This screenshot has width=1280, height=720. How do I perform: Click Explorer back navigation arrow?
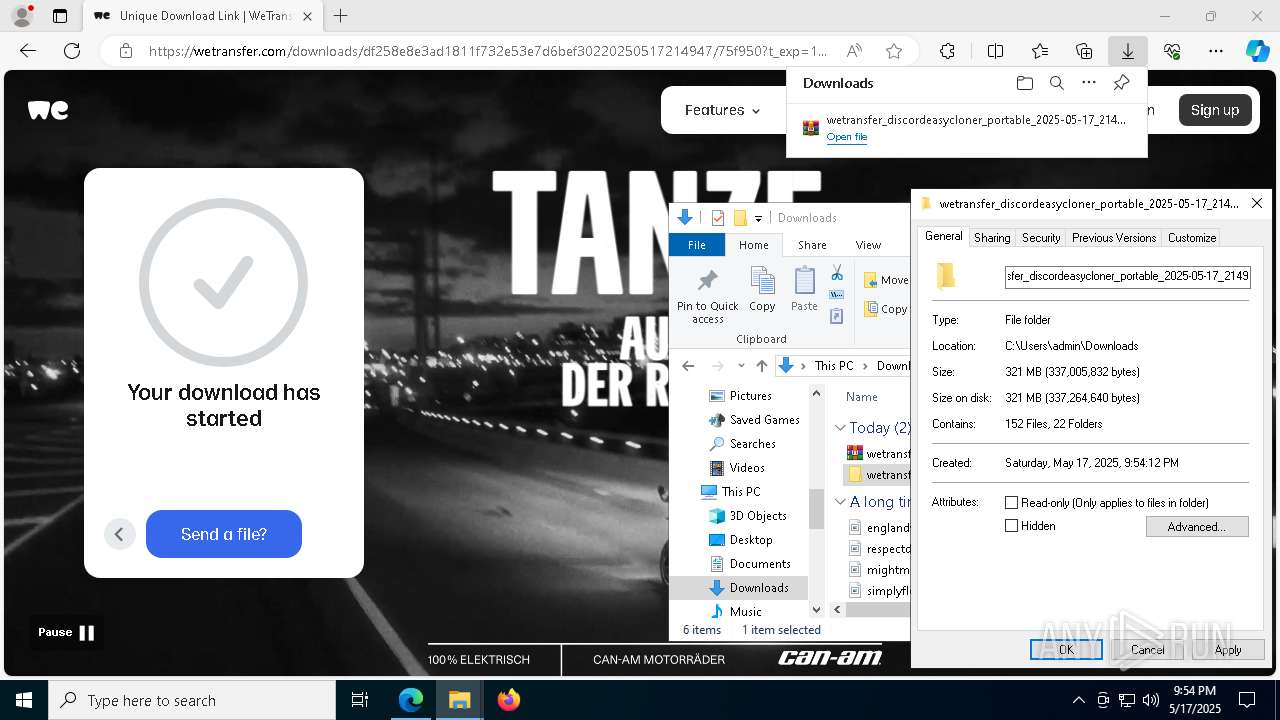click(688, 366)
